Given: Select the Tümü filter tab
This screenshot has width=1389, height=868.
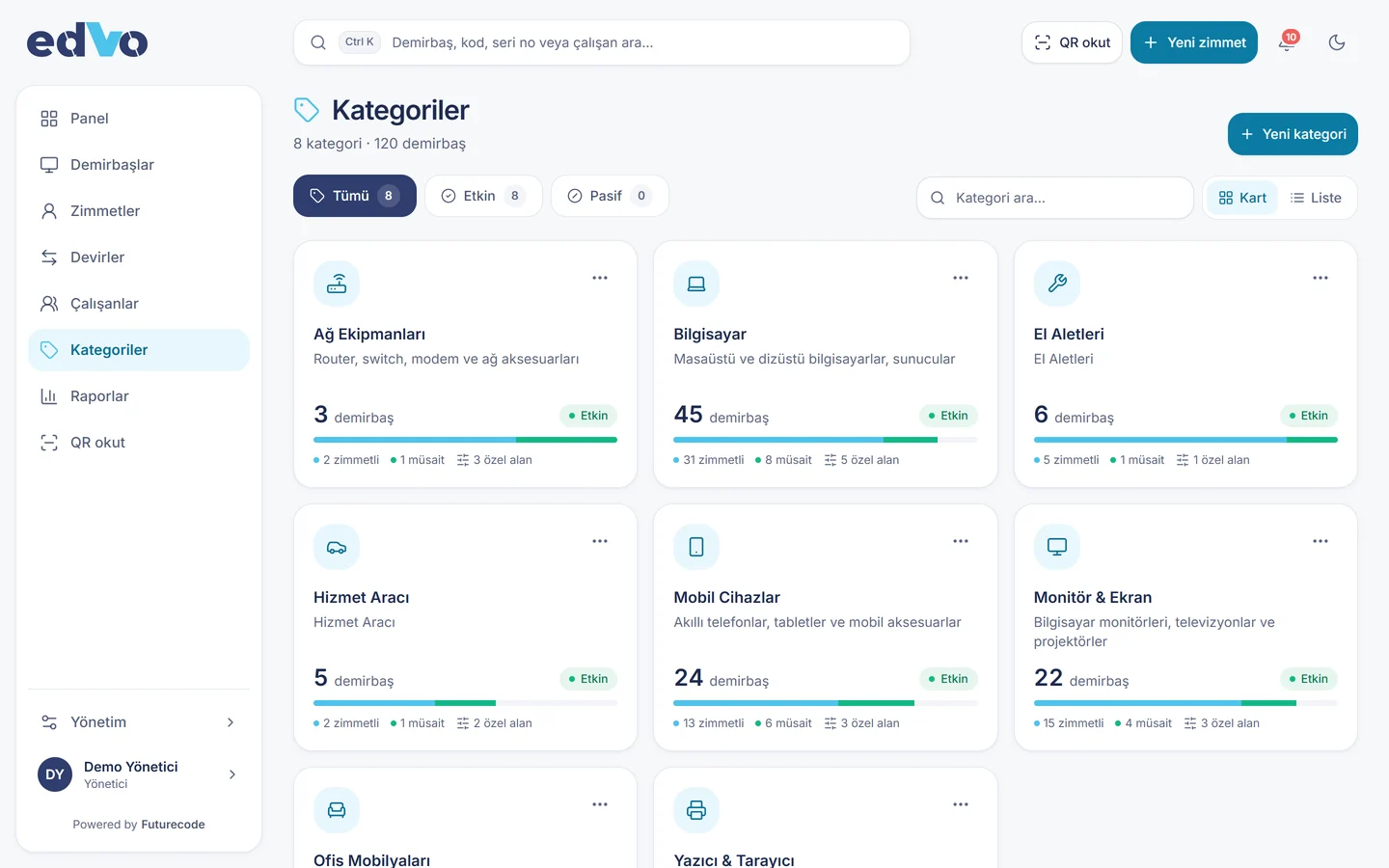Looking at the screenshot, I should pos(355,196).
